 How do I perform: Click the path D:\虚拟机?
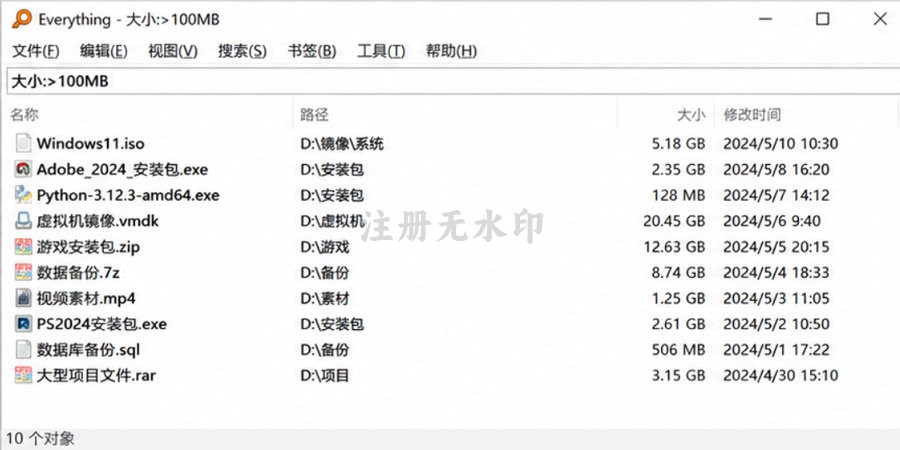(332, 221)
